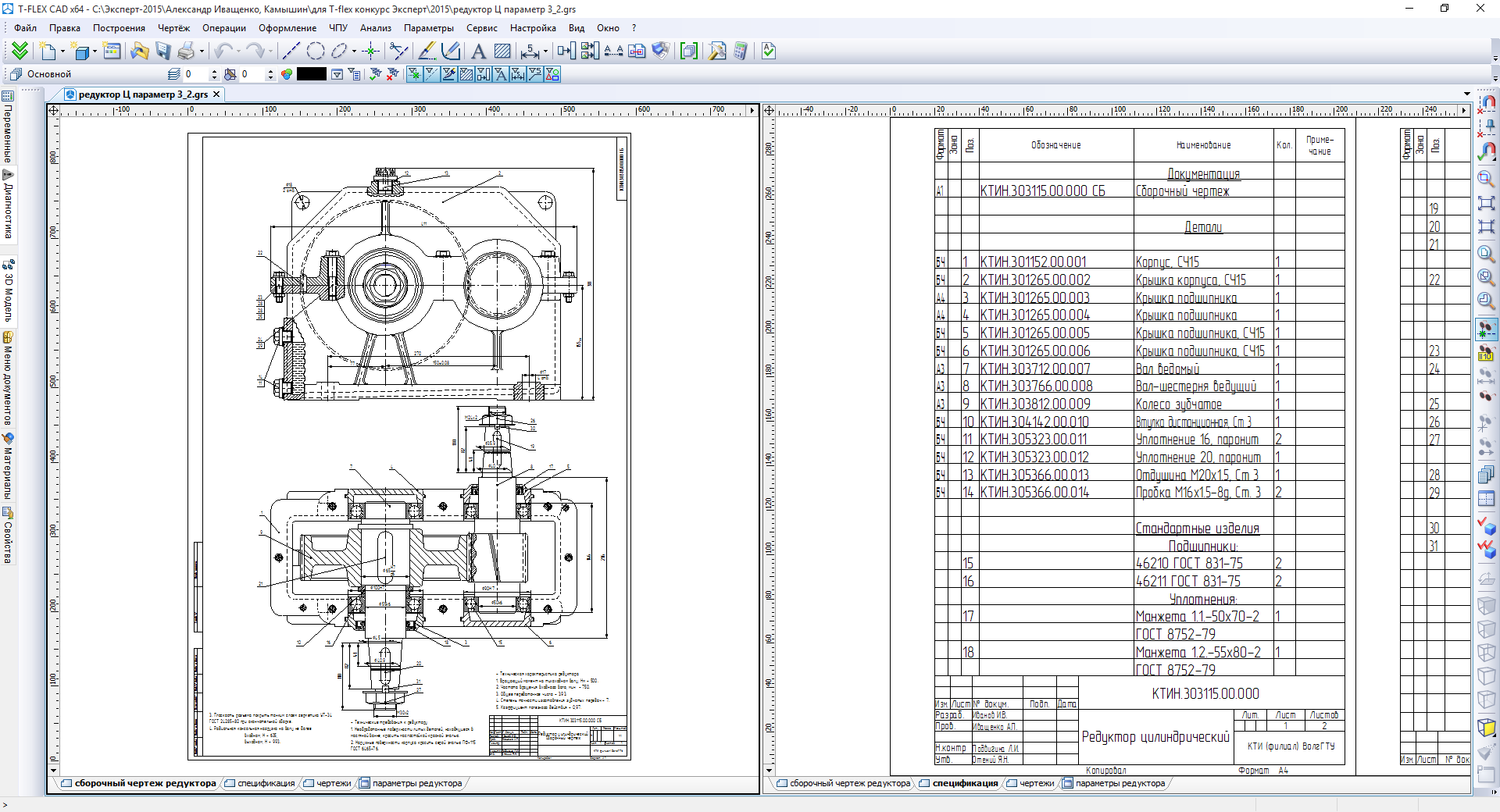Open the 3D Модель side panel
Viewport: 1500px width, 812px height.
click(8, 290)
